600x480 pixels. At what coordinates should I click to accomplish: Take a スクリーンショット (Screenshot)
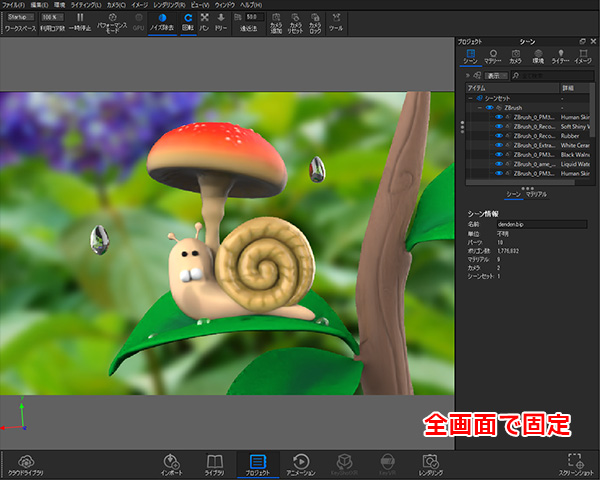pos(574,460)
